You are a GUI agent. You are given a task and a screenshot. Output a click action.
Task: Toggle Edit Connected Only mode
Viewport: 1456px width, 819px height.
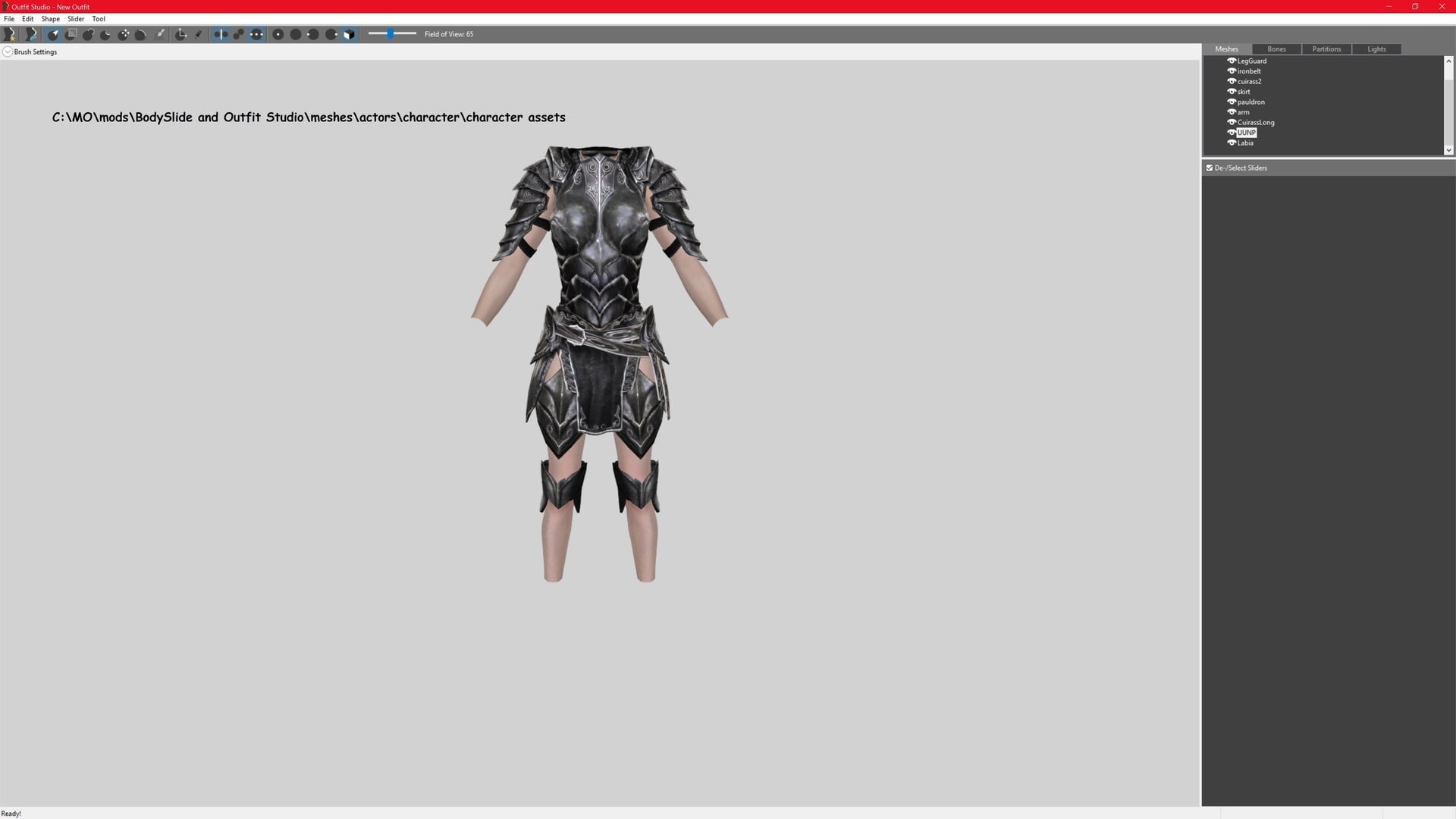tap(238, 34)
